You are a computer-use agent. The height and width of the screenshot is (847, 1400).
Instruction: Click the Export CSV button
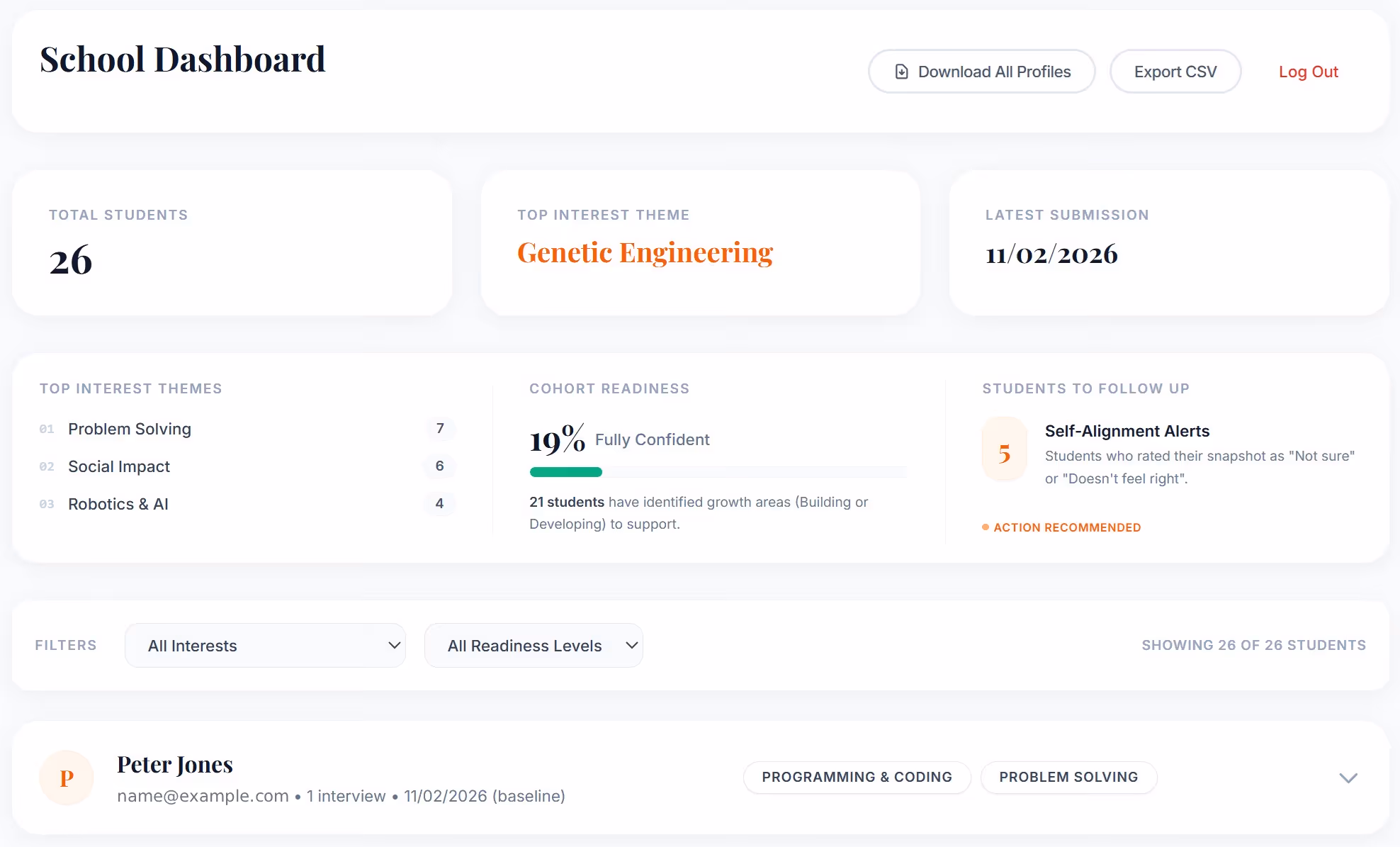(x=1175, y=72)
